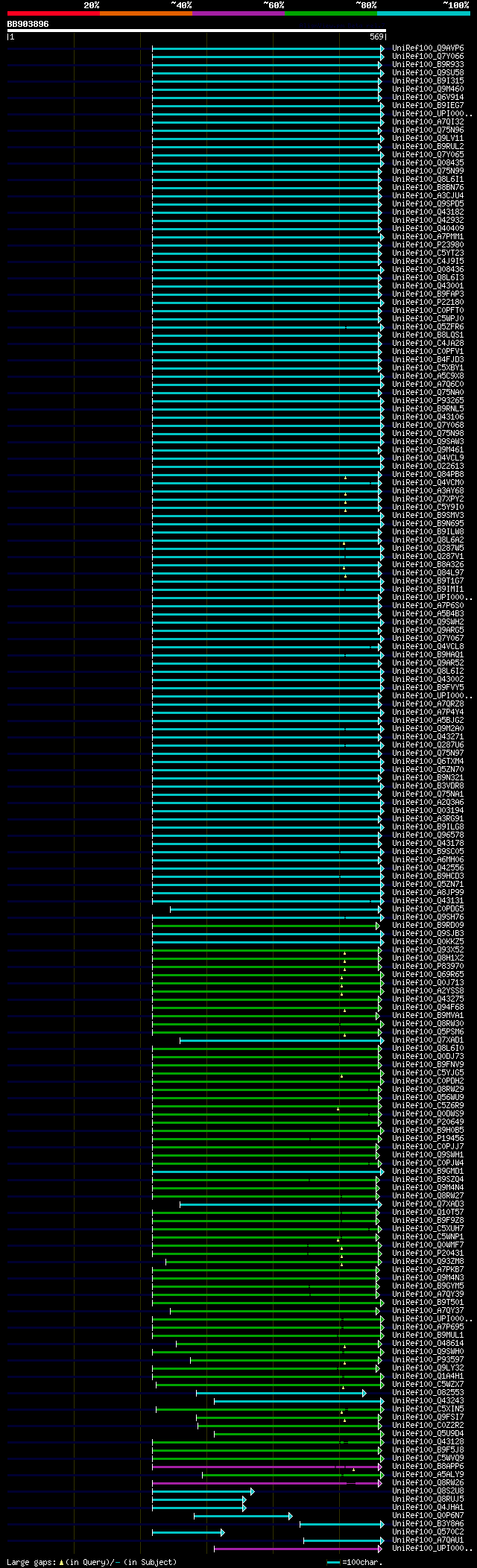Viewport: 477px width, 1568px height.
Task: Select hit label UniRef100_P93265
Action: click(428, 401)
